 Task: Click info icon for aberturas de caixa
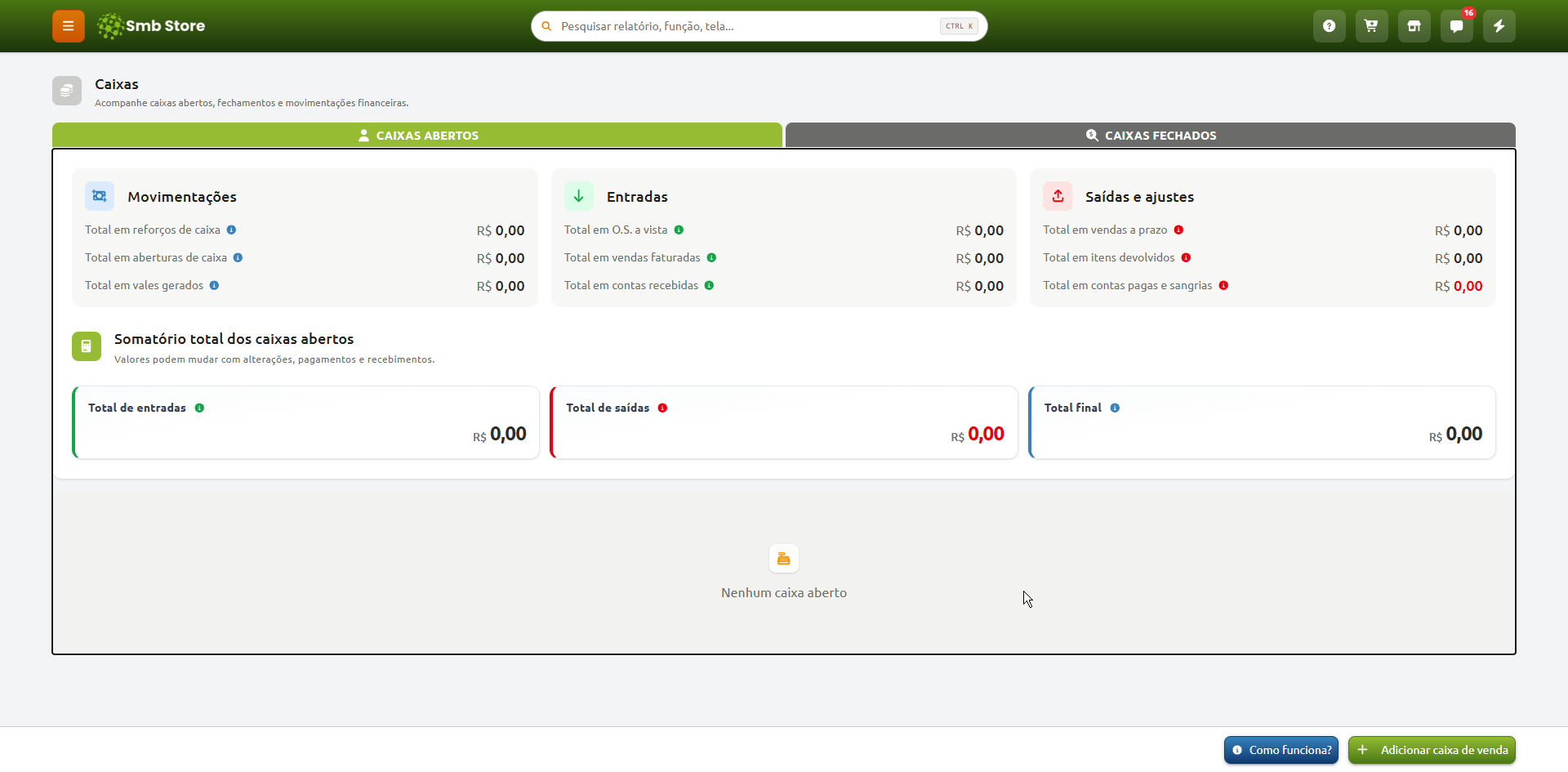pos(238,258)
